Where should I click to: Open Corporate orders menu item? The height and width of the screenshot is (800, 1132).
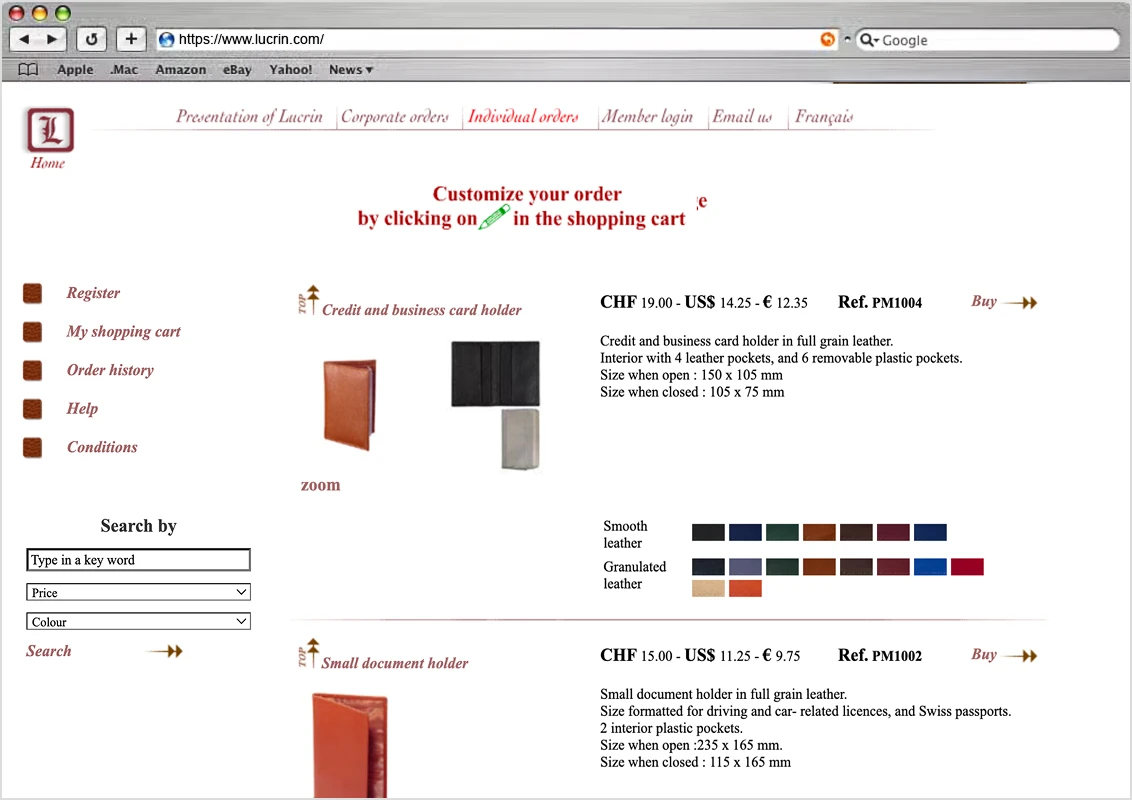(x=395, y=116)
